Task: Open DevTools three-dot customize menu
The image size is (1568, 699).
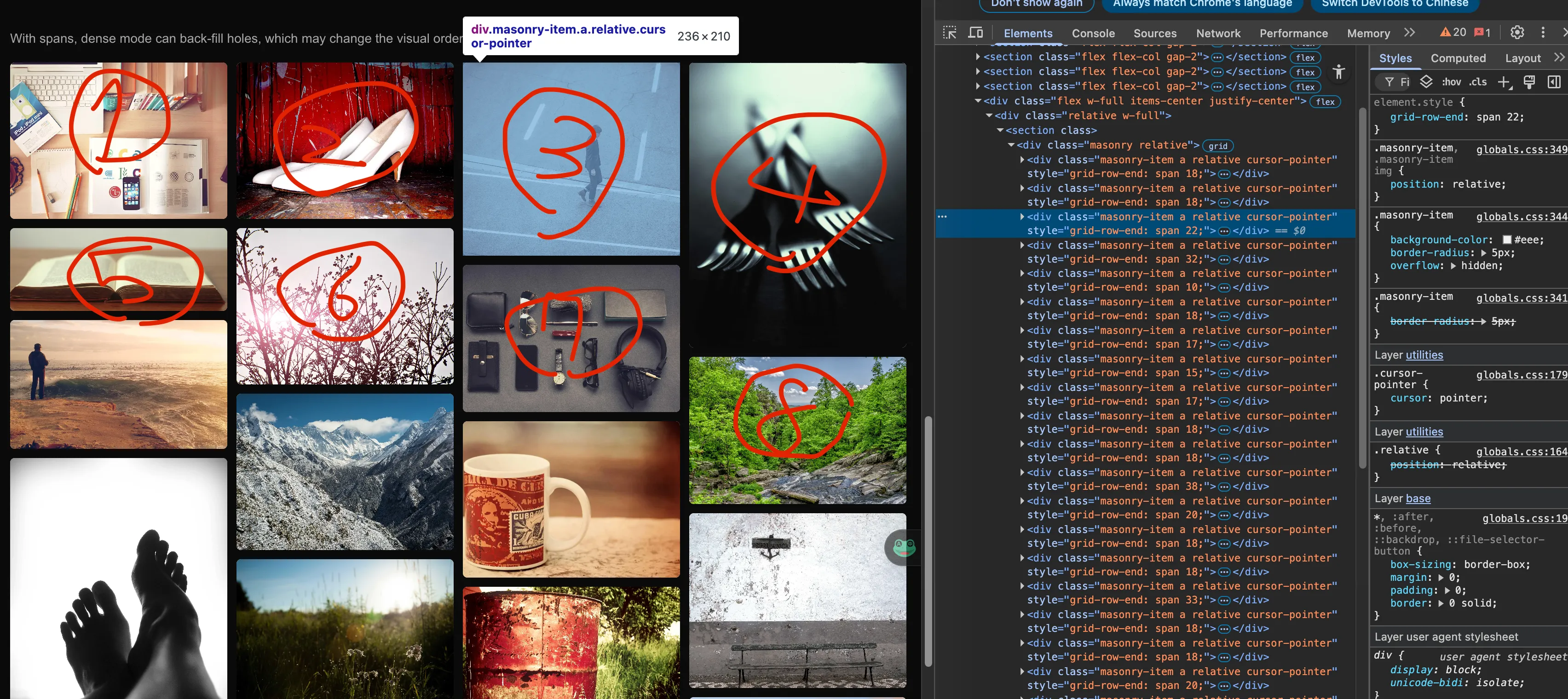Action: click(1542, 32)
